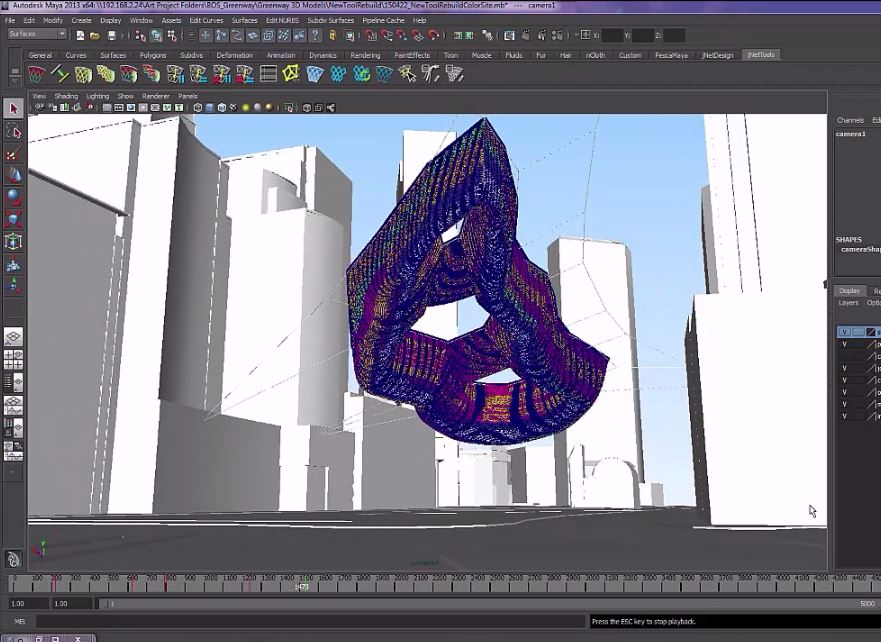The width and height of the screenshot is (881, 642).
Task: Switch to the jNetDesign shelf tab
Action: (x=717, y=55)
